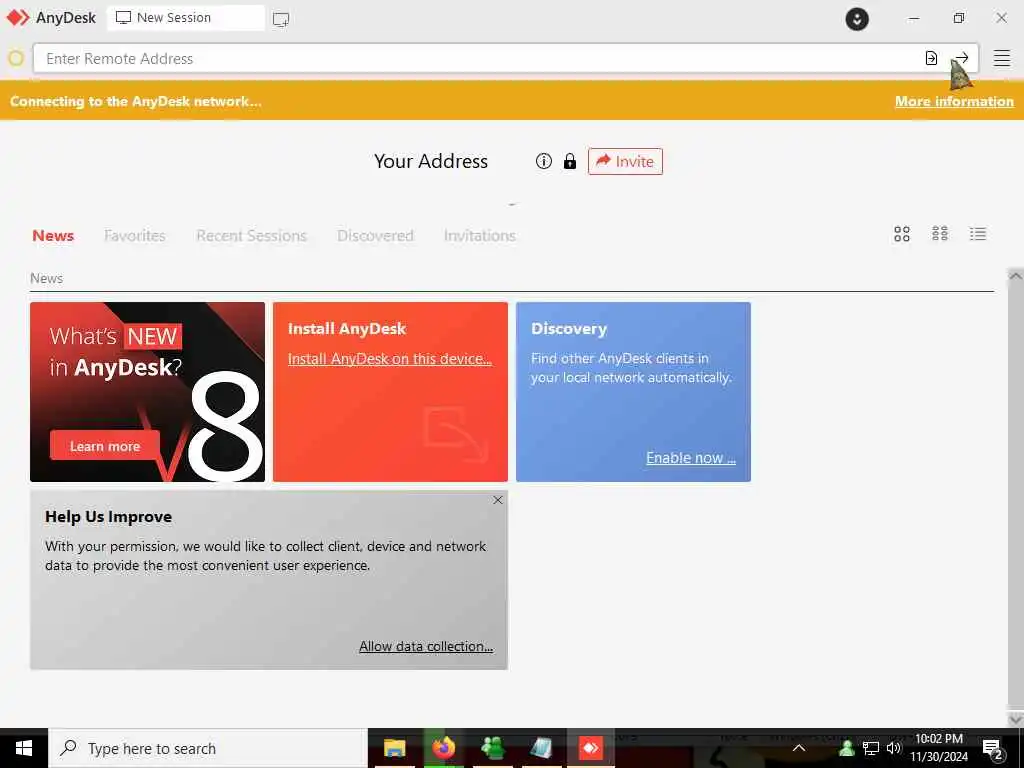Open the notification center icon
Image resolution: width=1024 pixels, height=768 pixels.
point(993,749)
